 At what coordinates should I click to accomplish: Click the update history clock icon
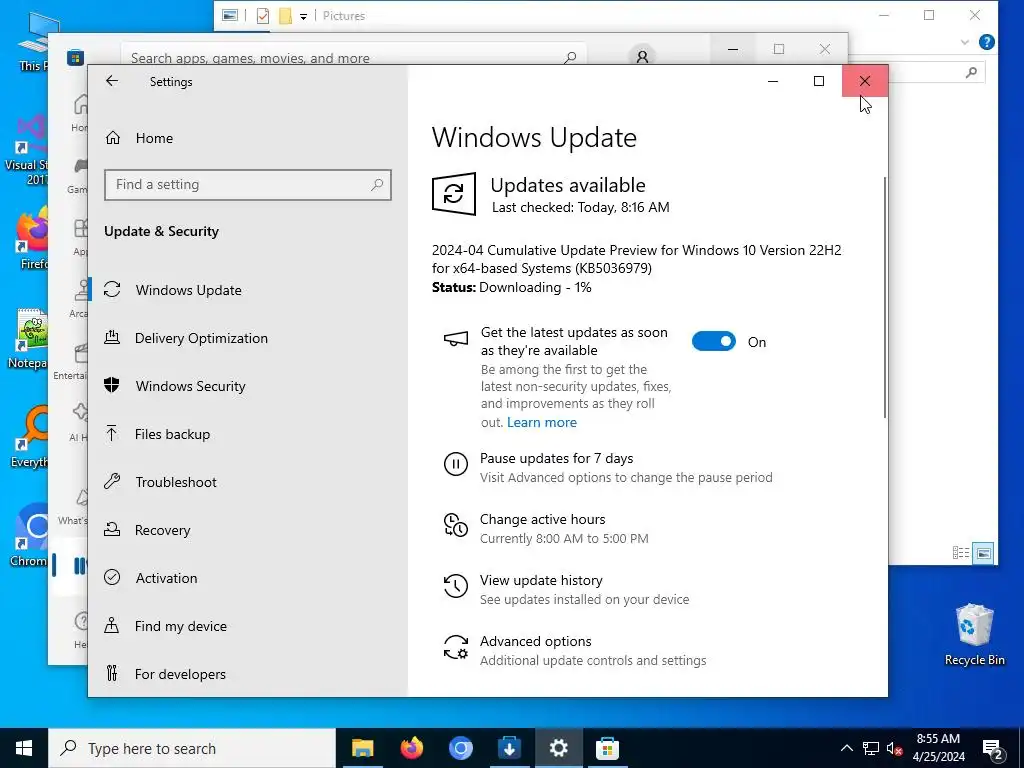pyautogui.click(x=456, y=586)
